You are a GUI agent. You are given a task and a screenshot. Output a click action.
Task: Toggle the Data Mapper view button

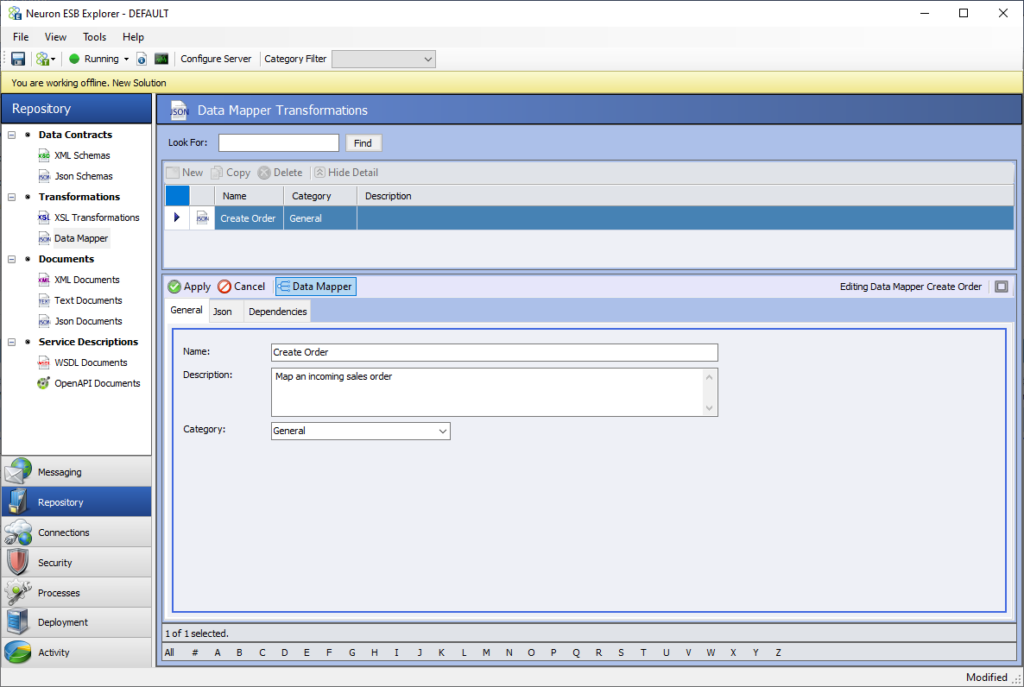click(x=315, y=287)
